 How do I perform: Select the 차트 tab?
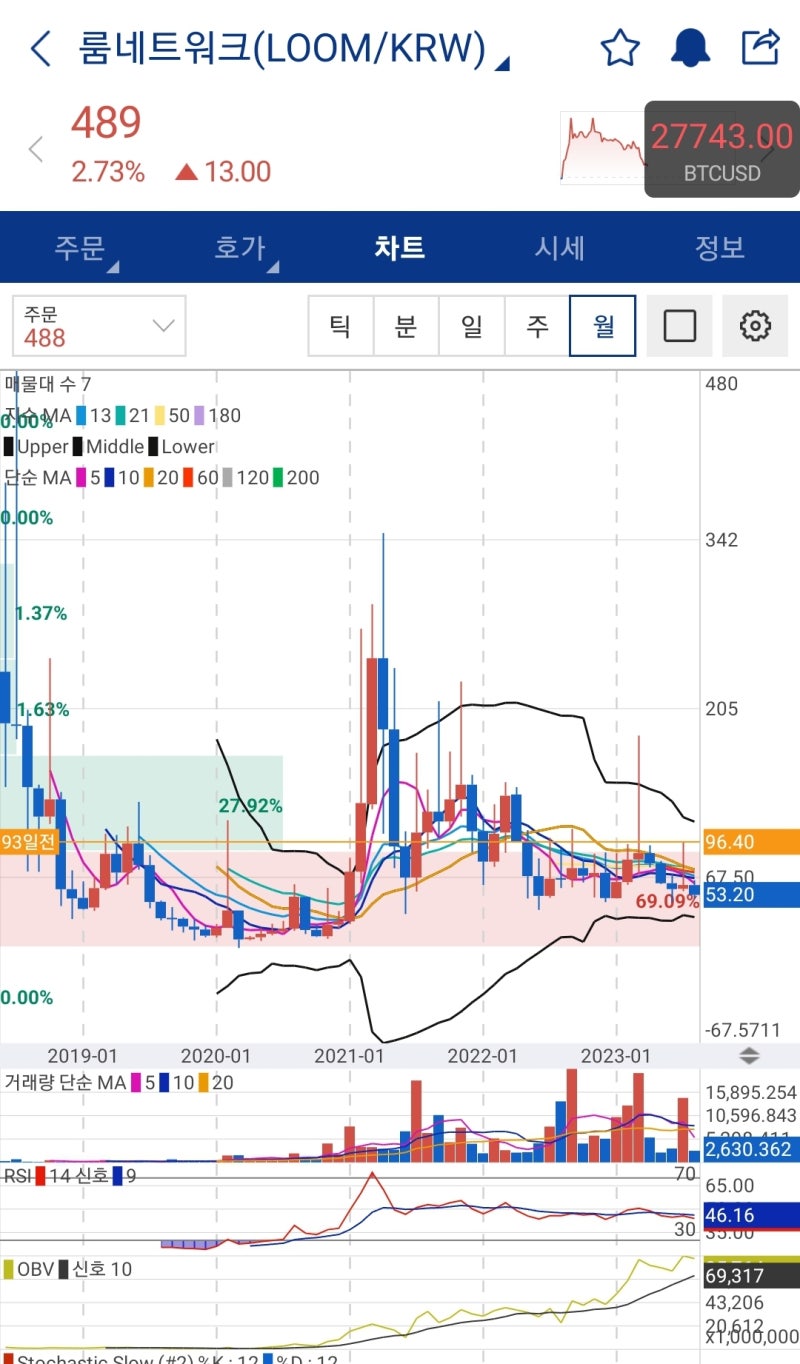[400, 247]
